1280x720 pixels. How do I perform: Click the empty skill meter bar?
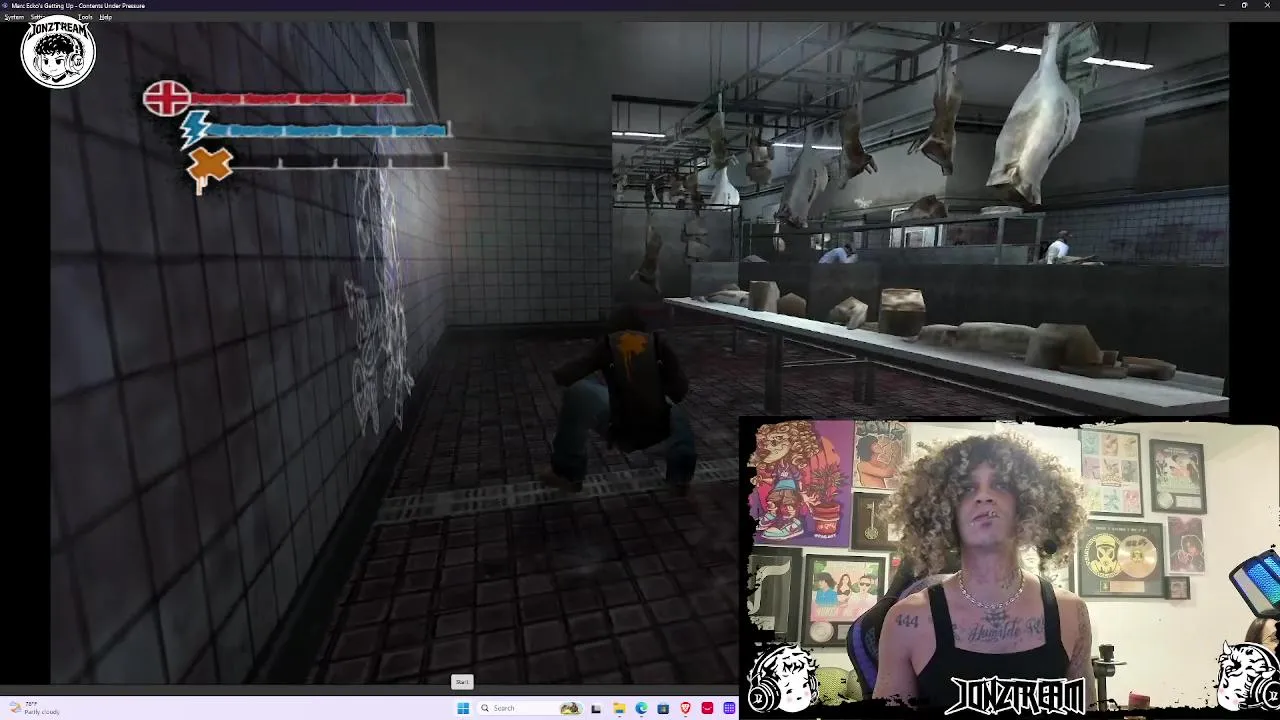tap(339, 162)
